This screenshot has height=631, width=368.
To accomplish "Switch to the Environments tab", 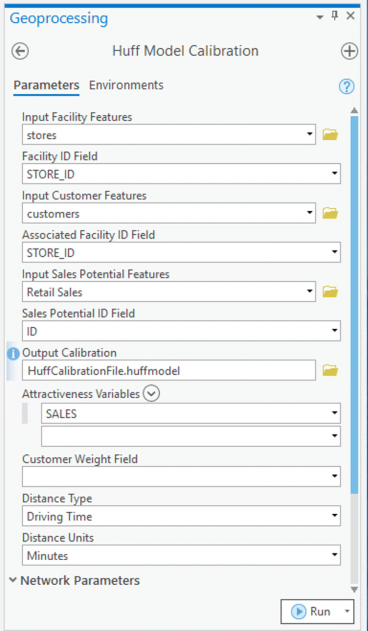I will (126, 85).
